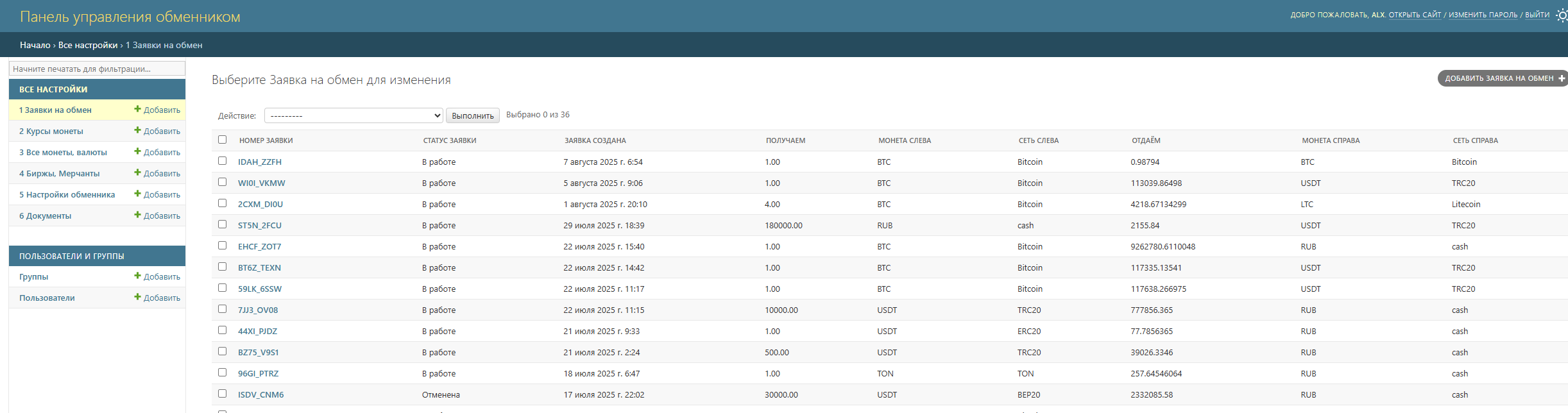
Task: Click plus icon beside Все монеты, валюты
Action: pos(137,152)
